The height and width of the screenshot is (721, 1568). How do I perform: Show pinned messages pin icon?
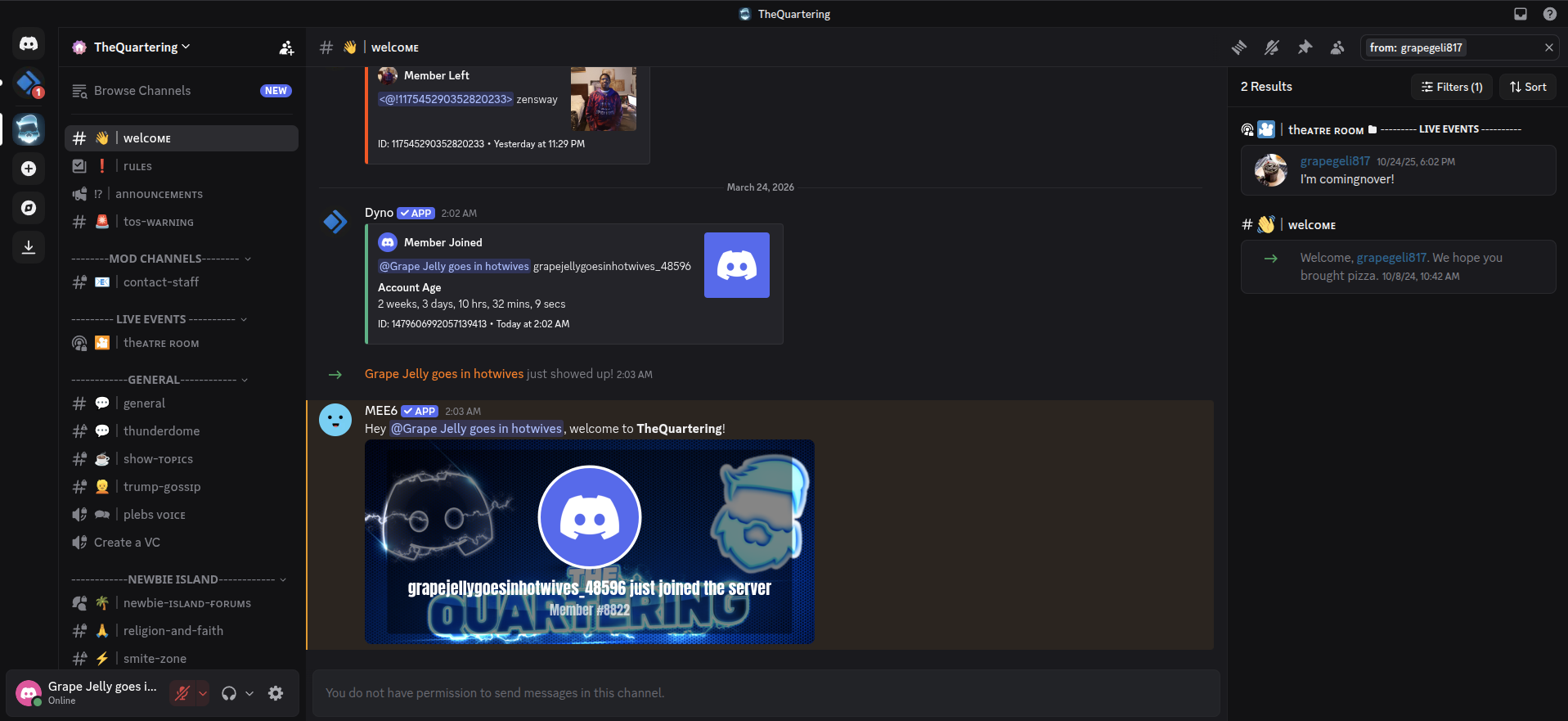(1305, 47)
